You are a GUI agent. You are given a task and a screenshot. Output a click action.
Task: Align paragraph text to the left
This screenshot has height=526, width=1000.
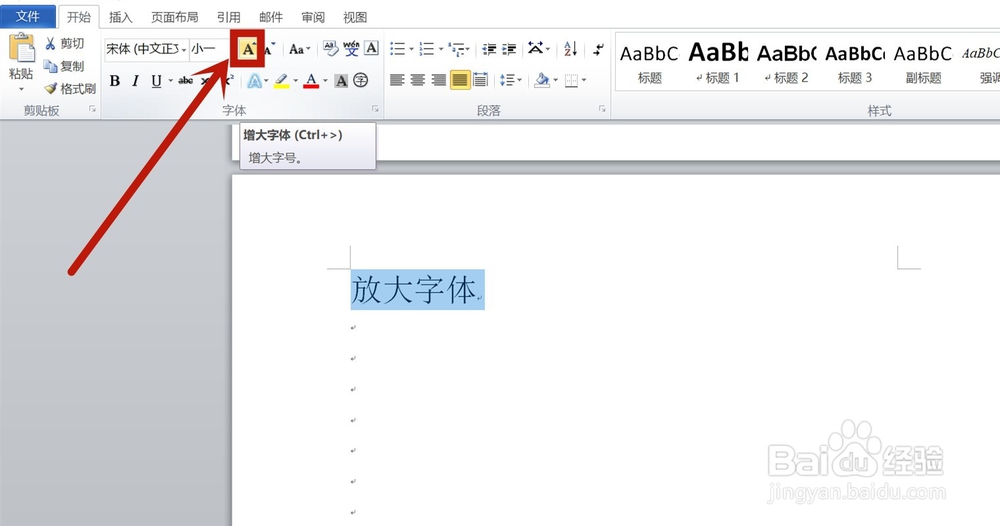(x=397, y=80)
